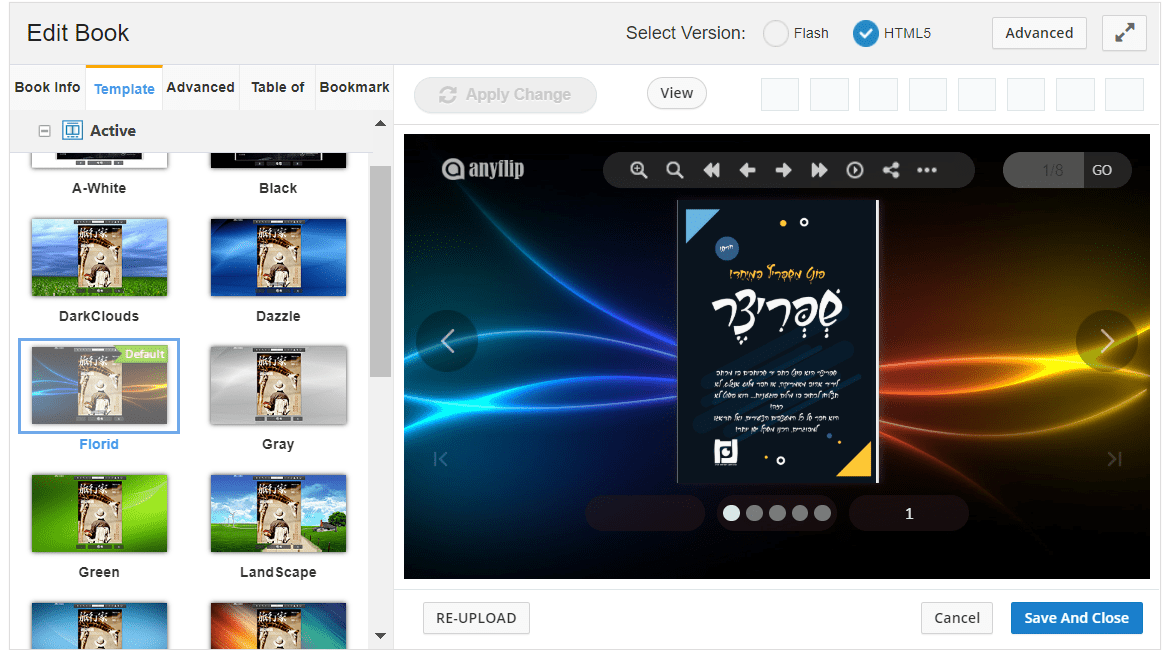Click the last-page bar arrow at right edge

tap(1114, 459)
